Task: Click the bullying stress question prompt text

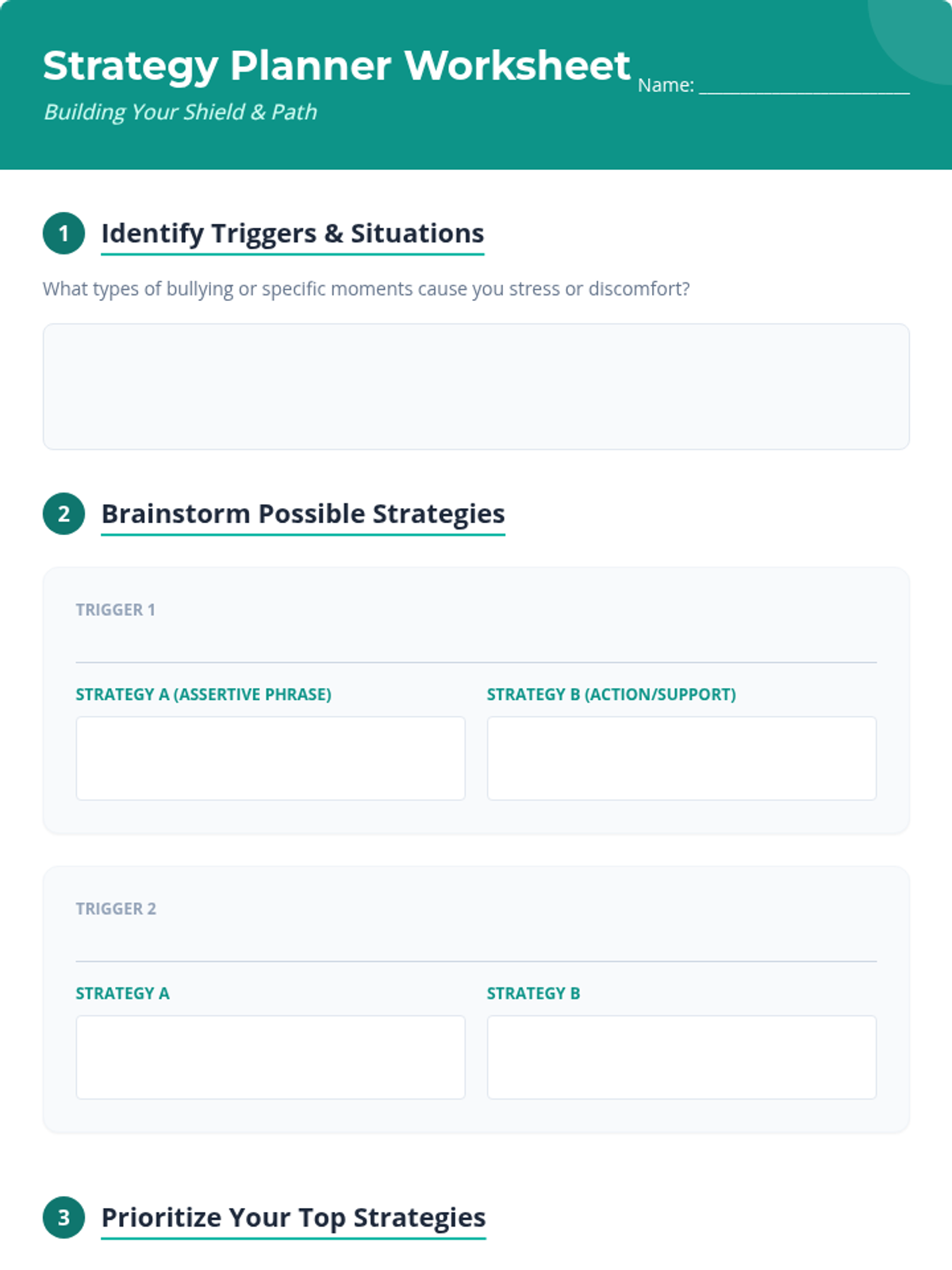Action: coord(366,289)
